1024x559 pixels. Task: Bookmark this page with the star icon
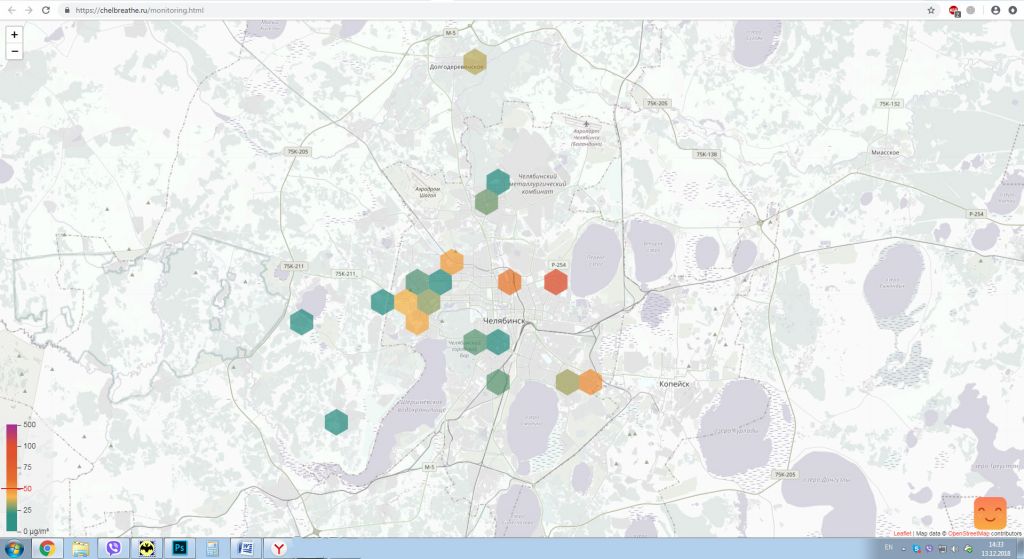click(x=931, y=10)
